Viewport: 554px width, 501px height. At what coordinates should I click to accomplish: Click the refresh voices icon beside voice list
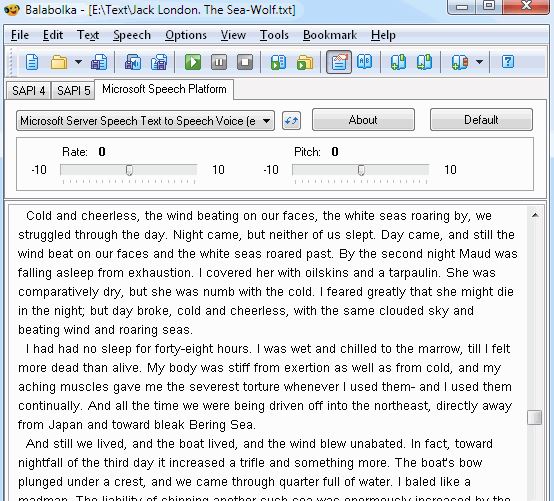point(291,120)
